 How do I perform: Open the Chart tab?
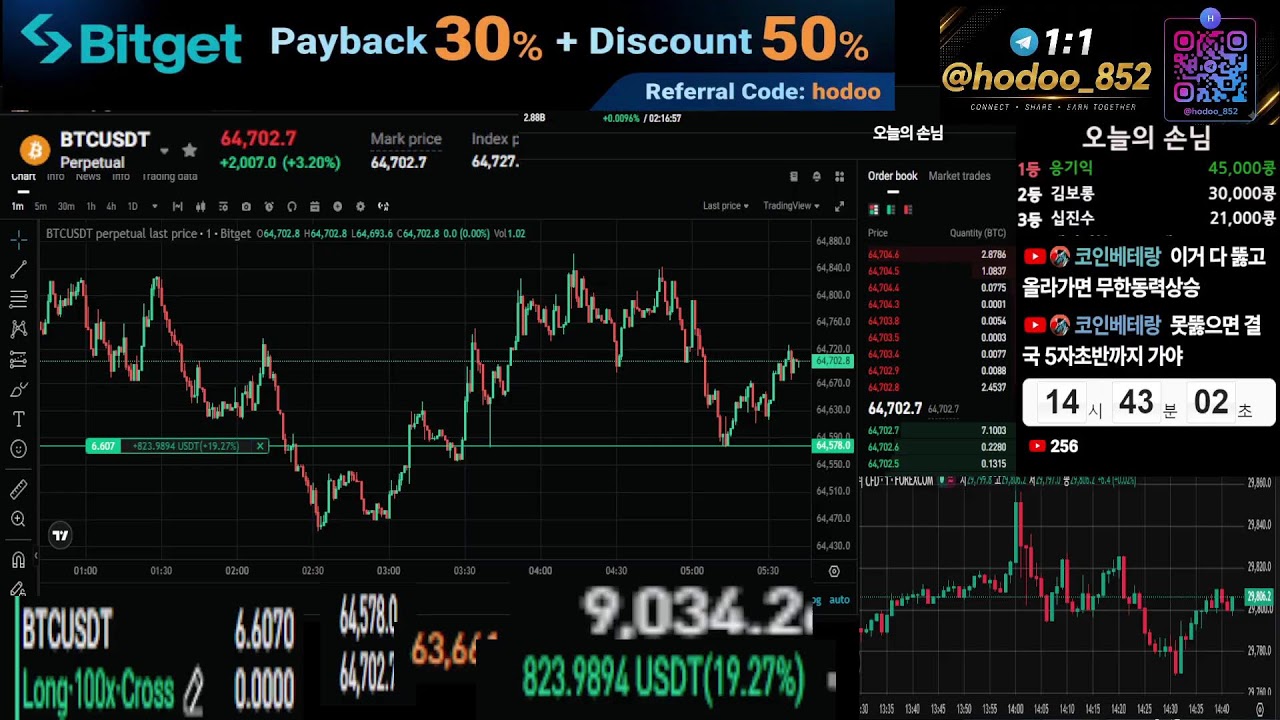tap(23, 176)
